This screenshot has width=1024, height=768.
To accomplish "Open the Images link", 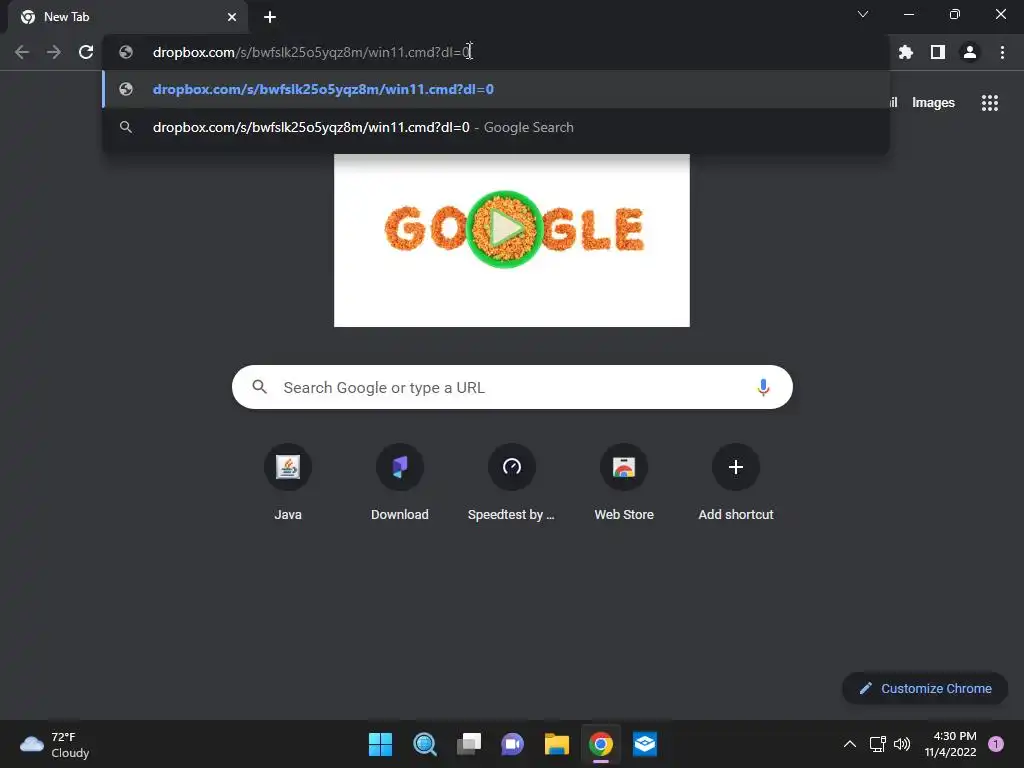I will 933,103.
